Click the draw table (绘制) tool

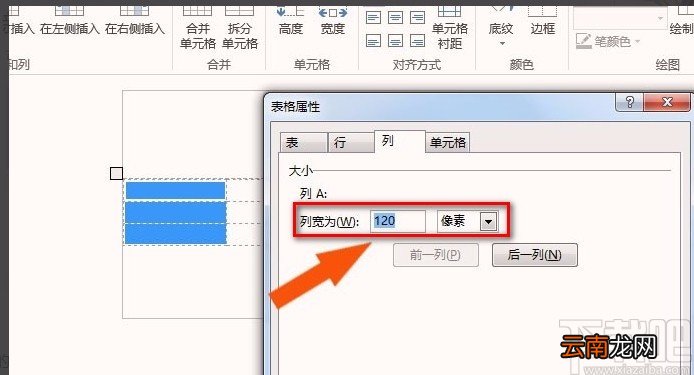682,21
